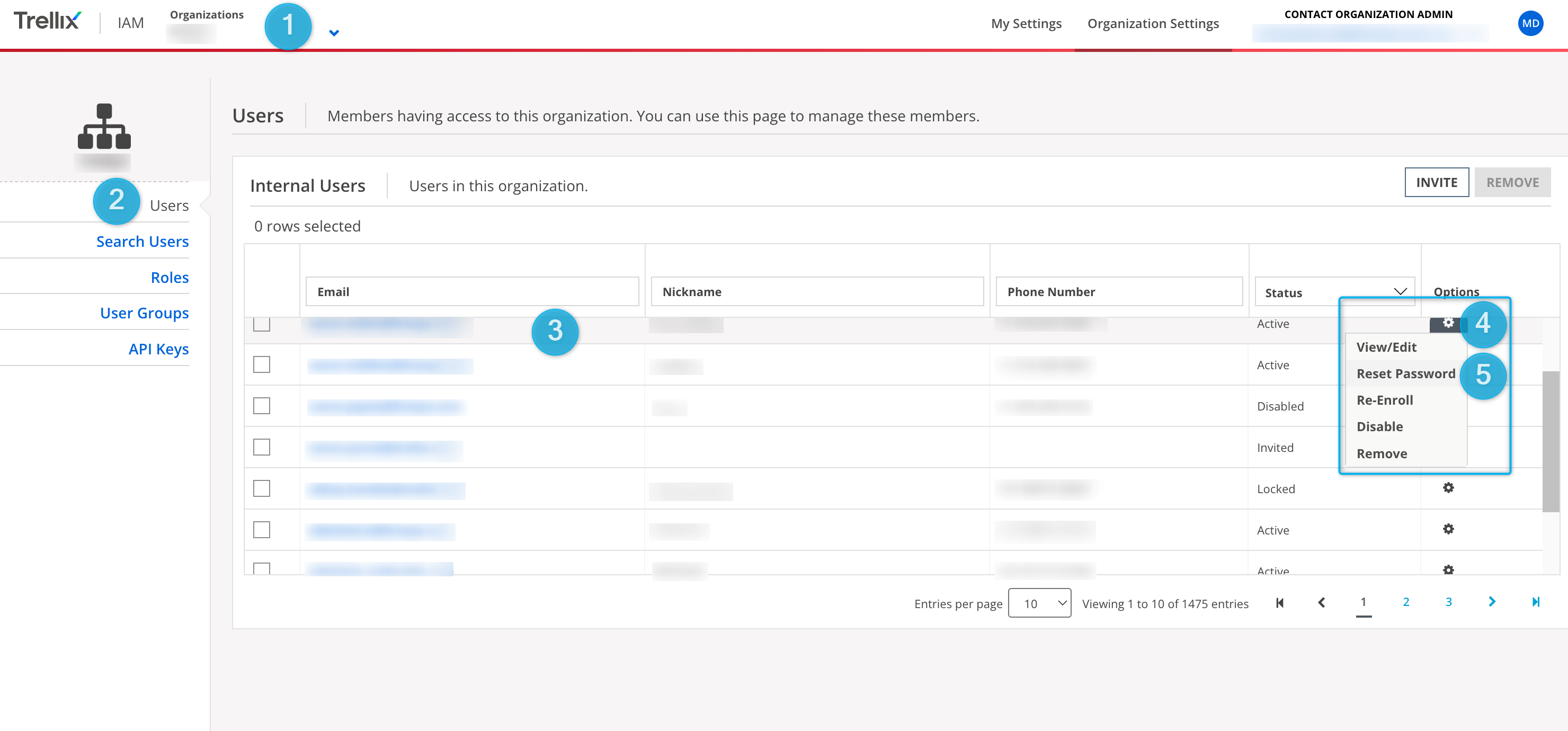This screenshot has width=1568, height=731.
Task: Go to the last page of entries
Action: [1535, 602]
